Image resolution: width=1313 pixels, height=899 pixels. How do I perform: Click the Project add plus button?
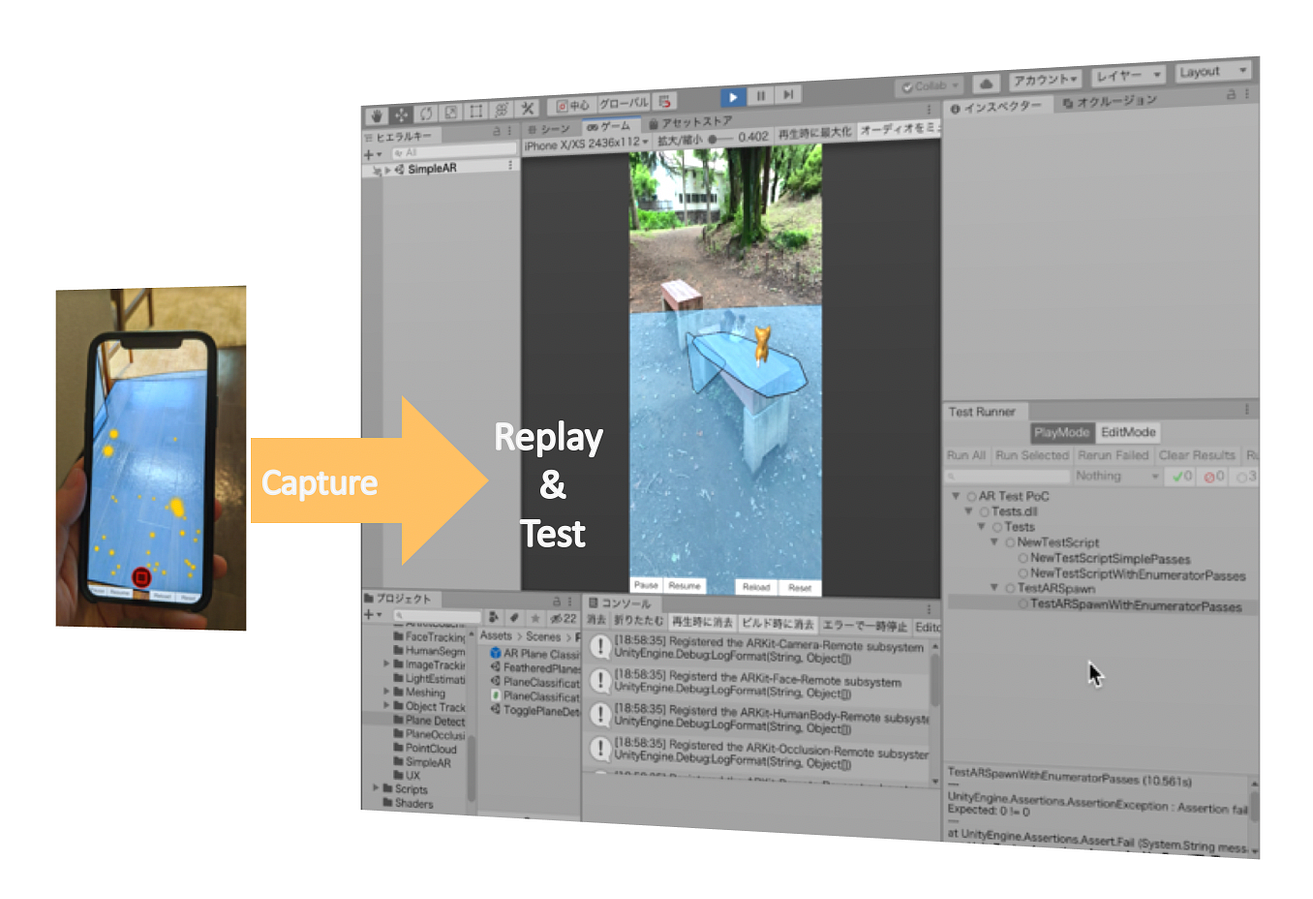point(371,615)
